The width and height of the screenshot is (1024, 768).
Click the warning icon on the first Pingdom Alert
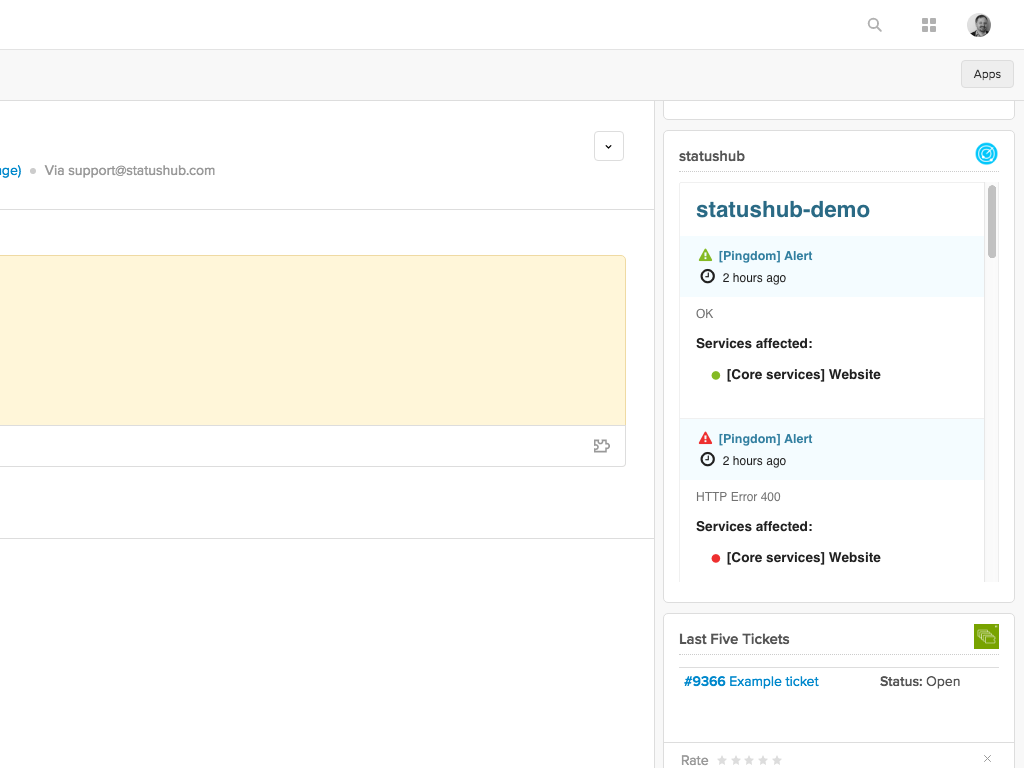[x=706, y=255]
